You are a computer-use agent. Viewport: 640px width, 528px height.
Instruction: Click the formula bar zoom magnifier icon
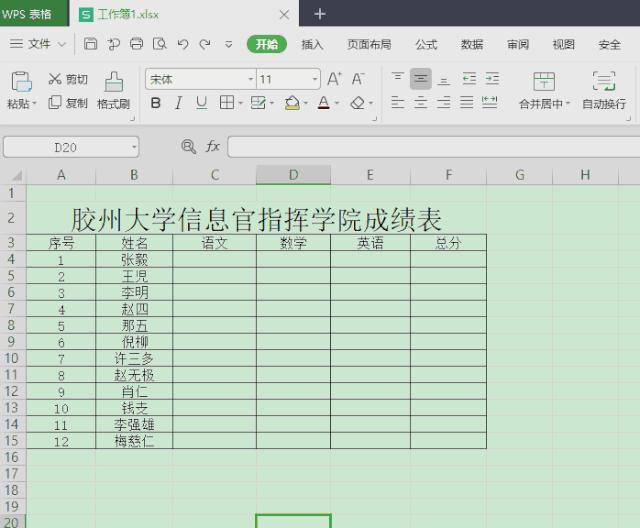point(188,146)
